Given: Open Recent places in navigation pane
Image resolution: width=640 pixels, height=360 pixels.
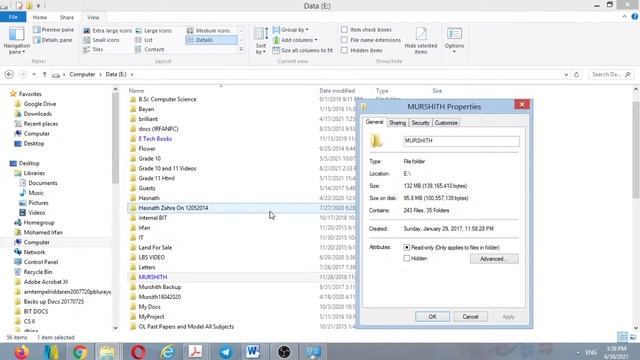Looking at the screenshot, I should [40, 124].
